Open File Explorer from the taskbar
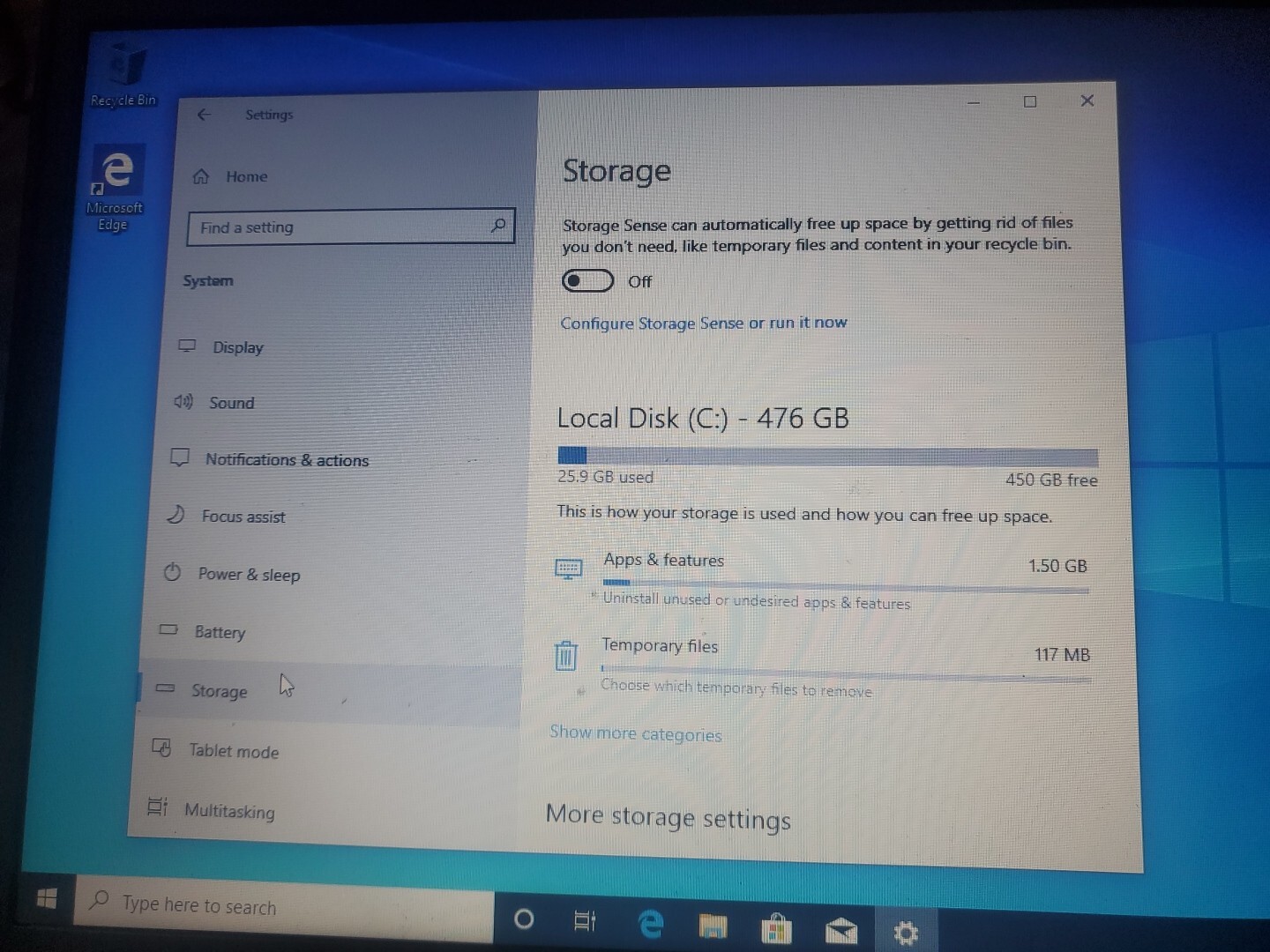This screenshot has height=952, width=1270. (713, 927)
